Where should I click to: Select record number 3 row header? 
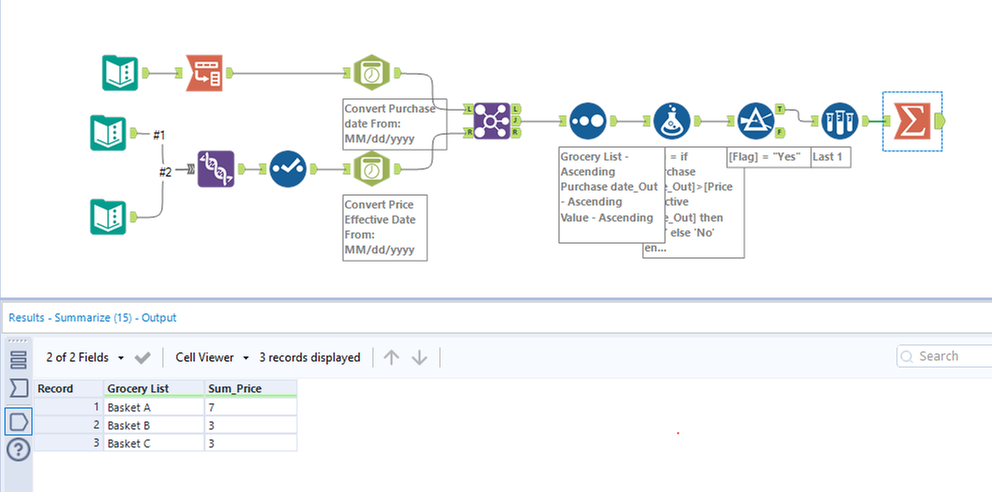(68, 443)
